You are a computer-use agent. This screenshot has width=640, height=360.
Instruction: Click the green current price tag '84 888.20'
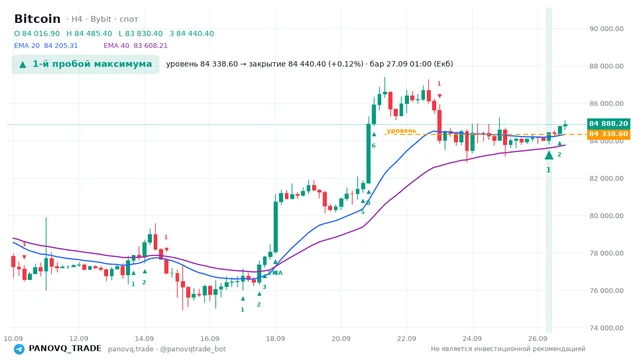(608, 123)
